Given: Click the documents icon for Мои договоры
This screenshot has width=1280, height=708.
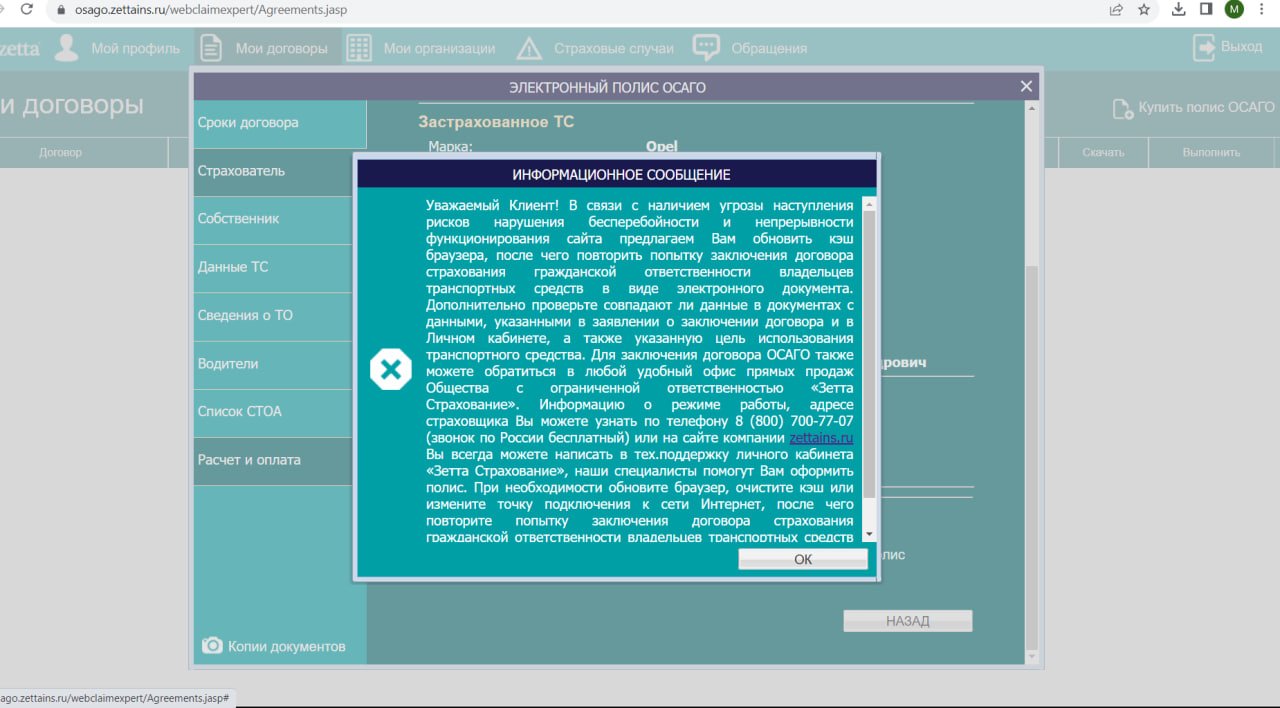Looking at the screenshot, I should (x=210, y=47).
